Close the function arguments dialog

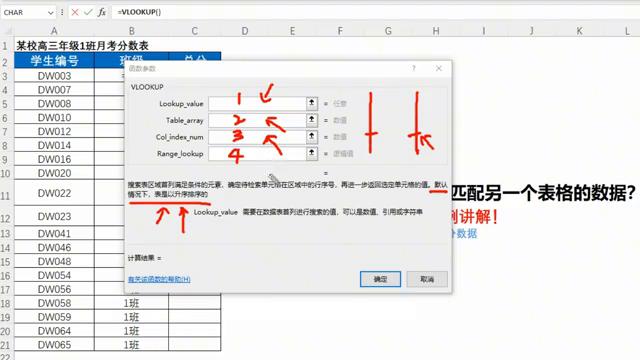click(x=439, y=68)
